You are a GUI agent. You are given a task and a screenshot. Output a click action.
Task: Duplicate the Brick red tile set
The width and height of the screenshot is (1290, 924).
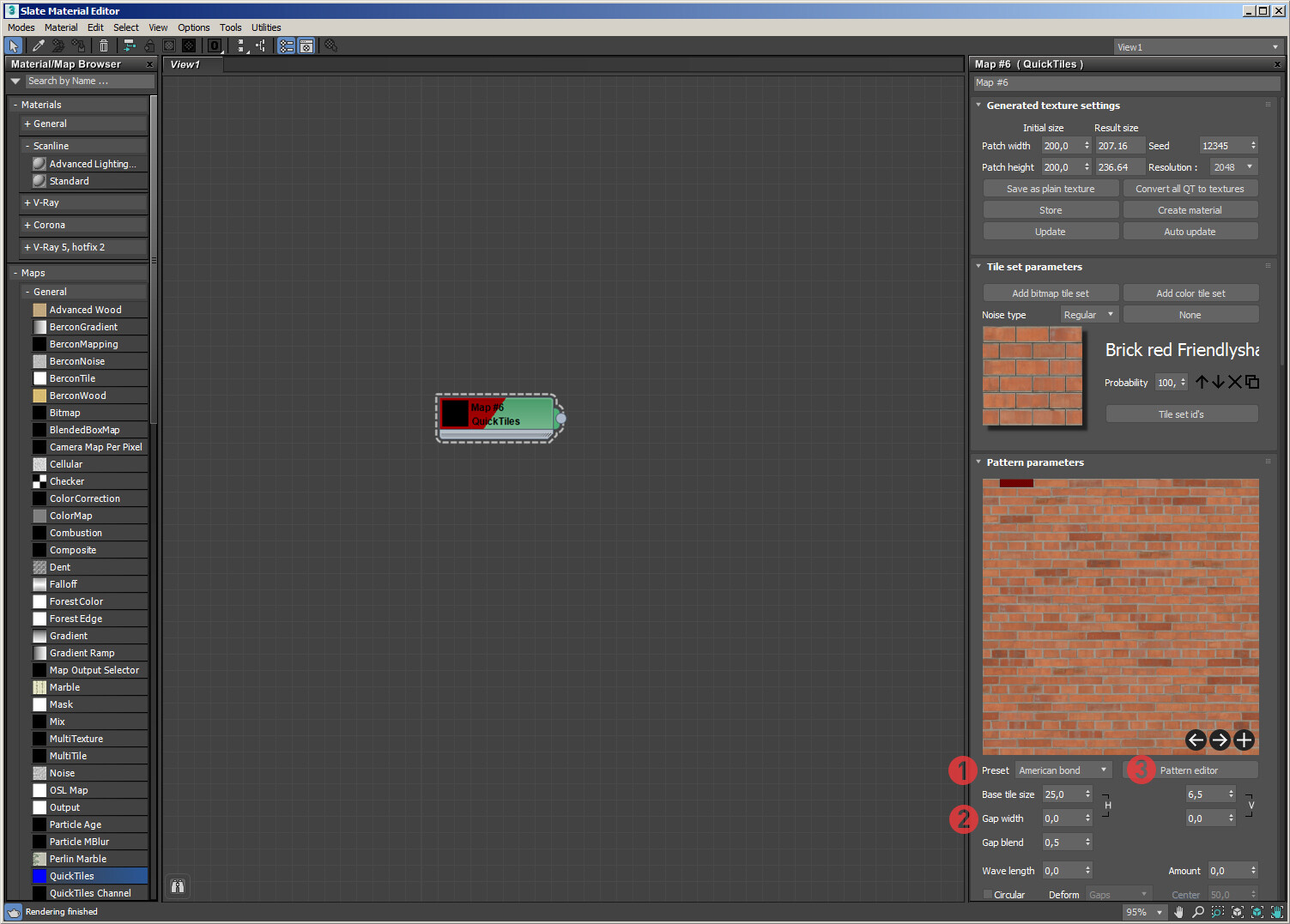tap(1252, 382)
